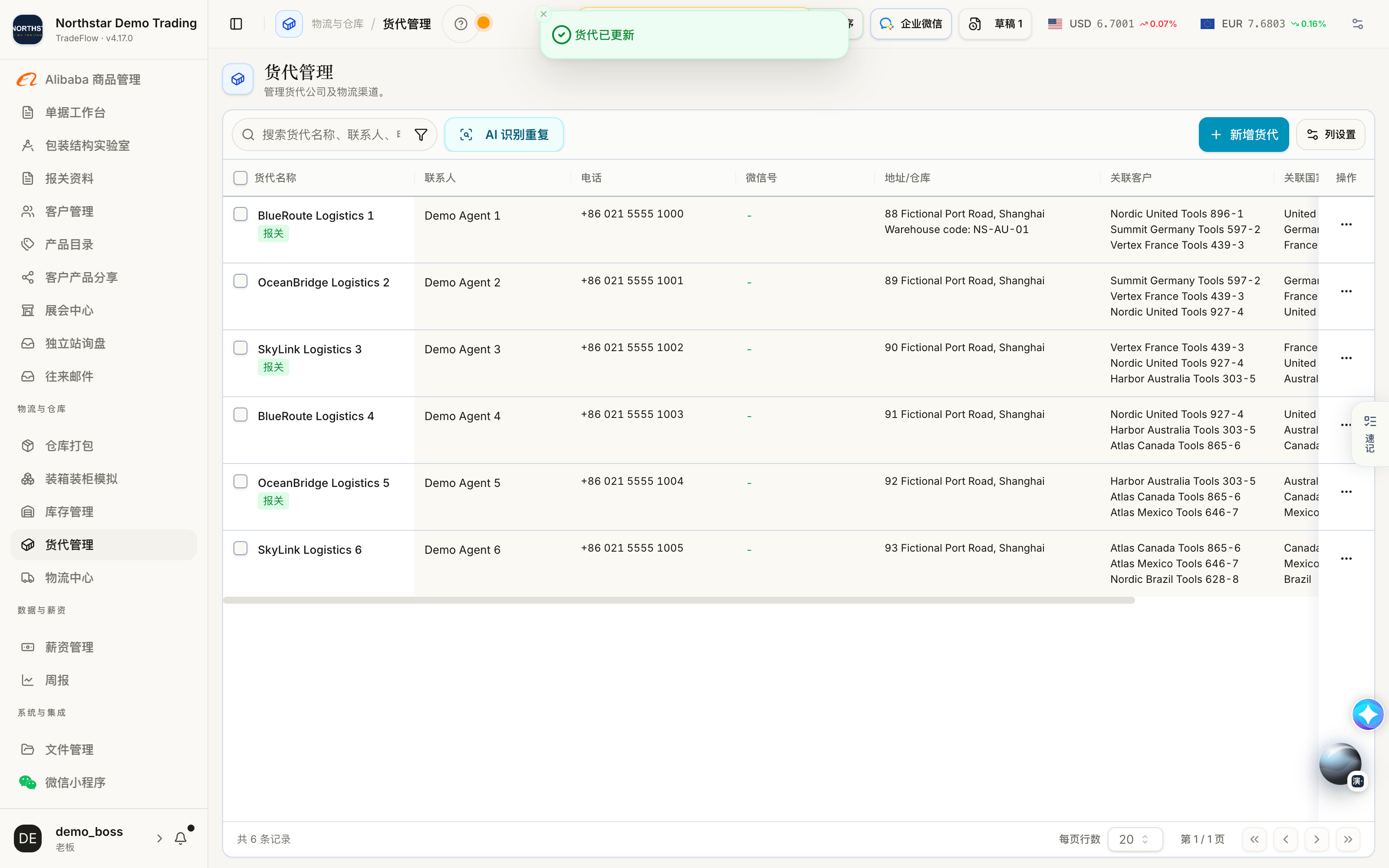Go to the first page
This screenshot has width=1389, height=868.
pyautogui.click(x=1254, y=839)
